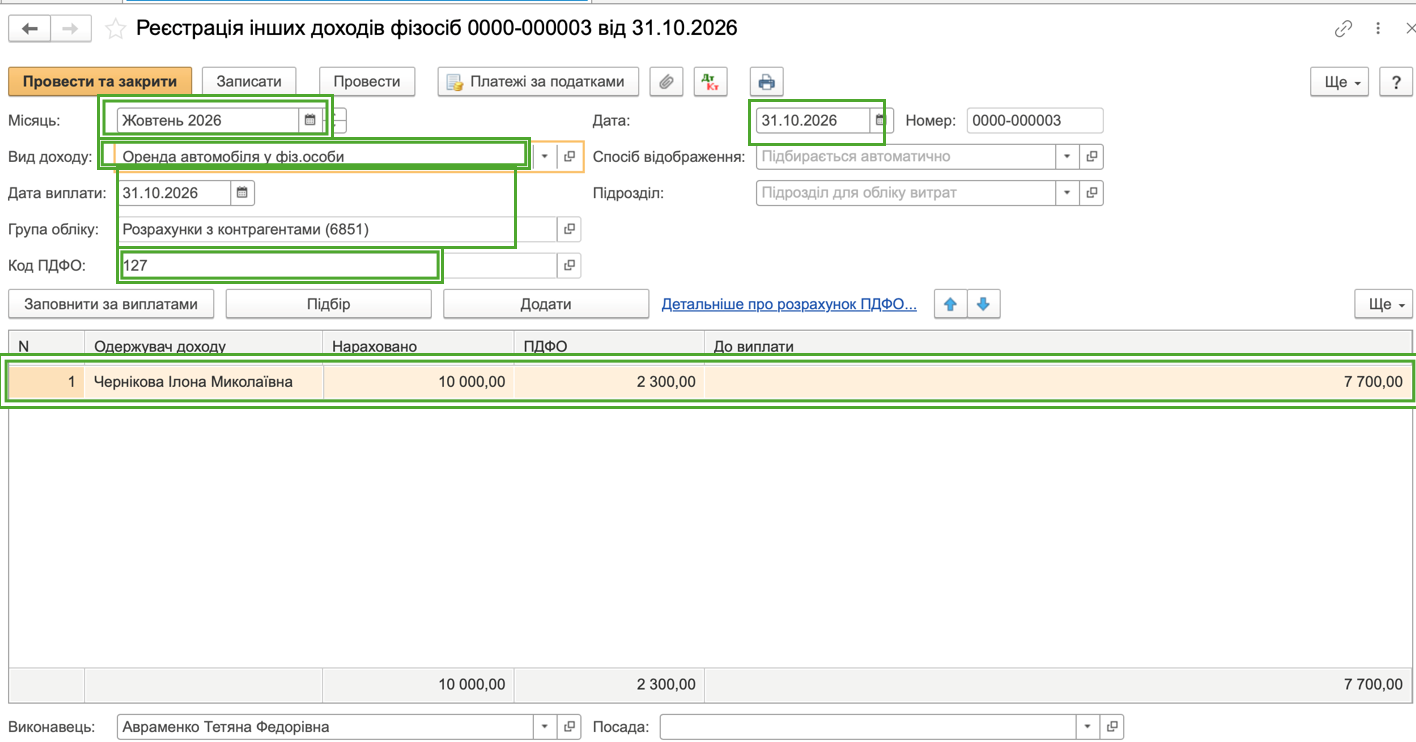Expand the Вид доходу dropdown list

point(545,157)
